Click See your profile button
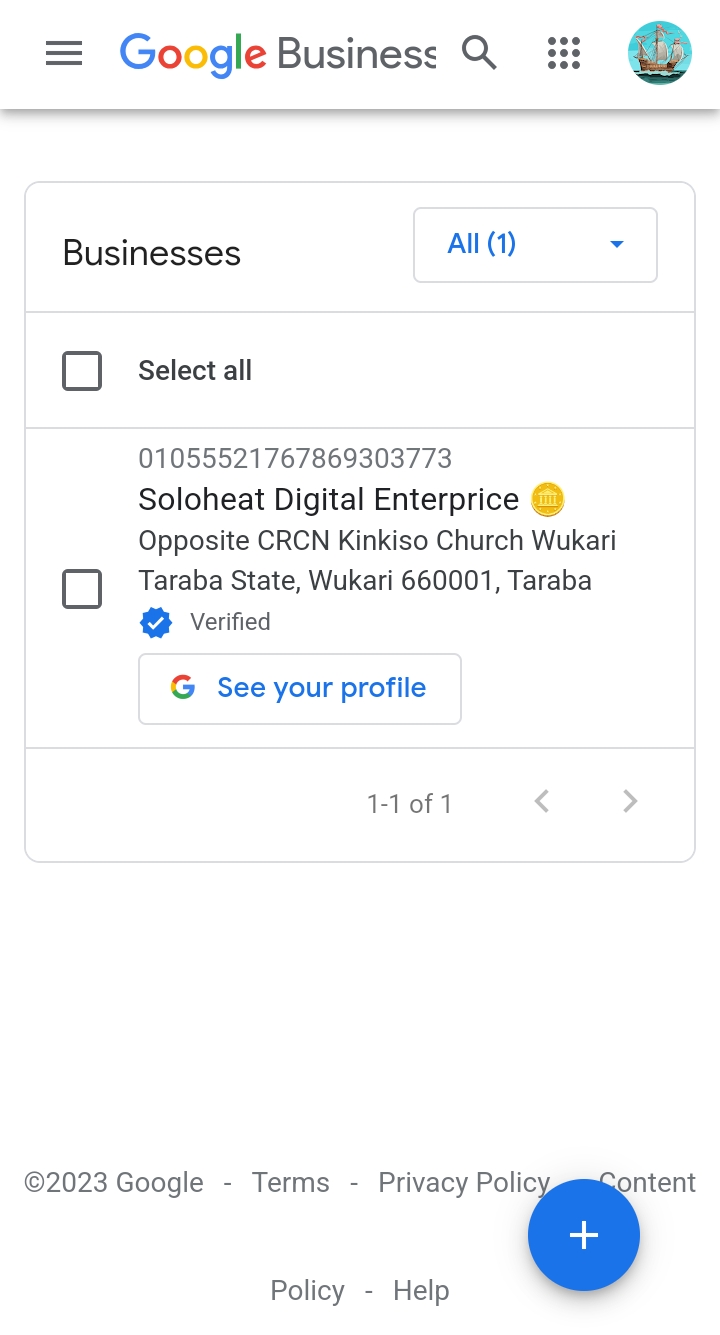This screenshot has width=720, height=1335. 300,688
